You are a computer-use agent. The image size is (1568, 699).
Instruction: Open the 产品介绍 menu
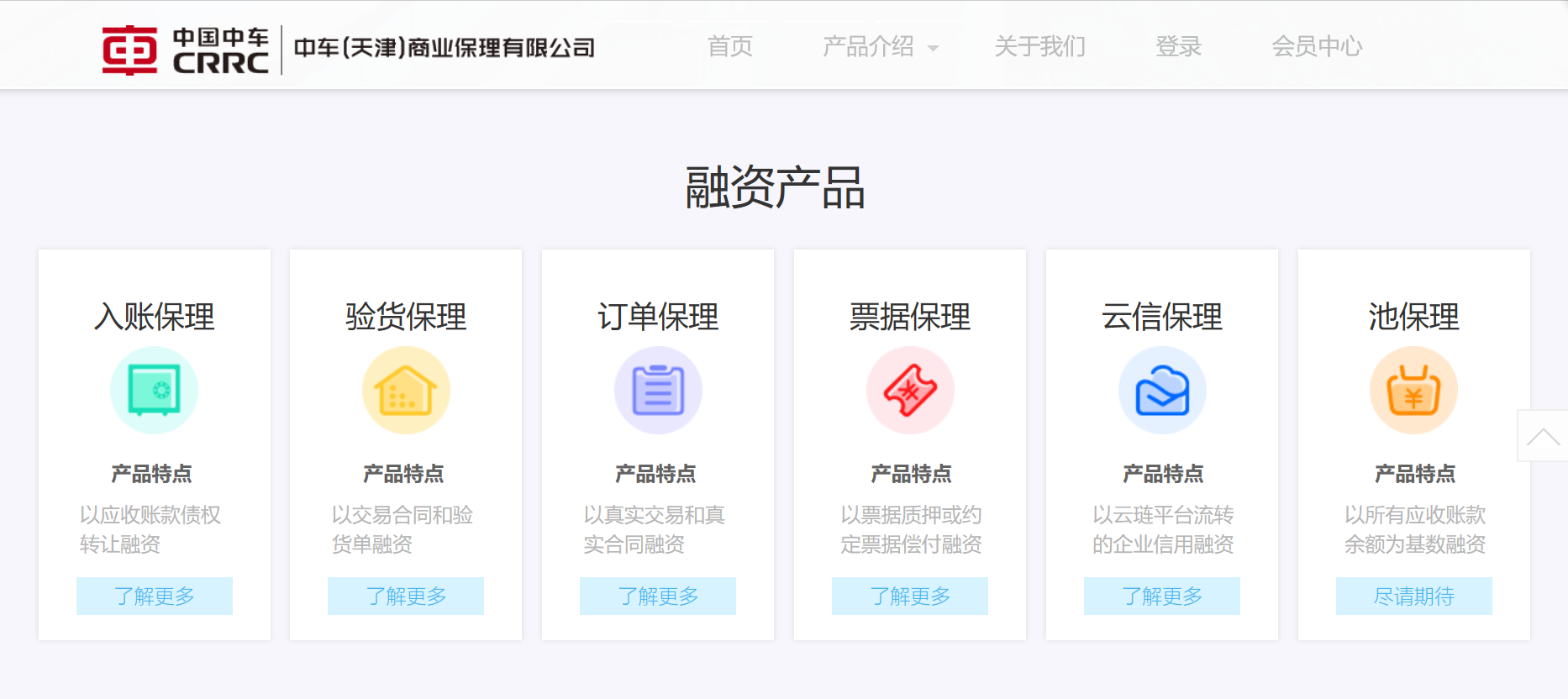point(868,46)
